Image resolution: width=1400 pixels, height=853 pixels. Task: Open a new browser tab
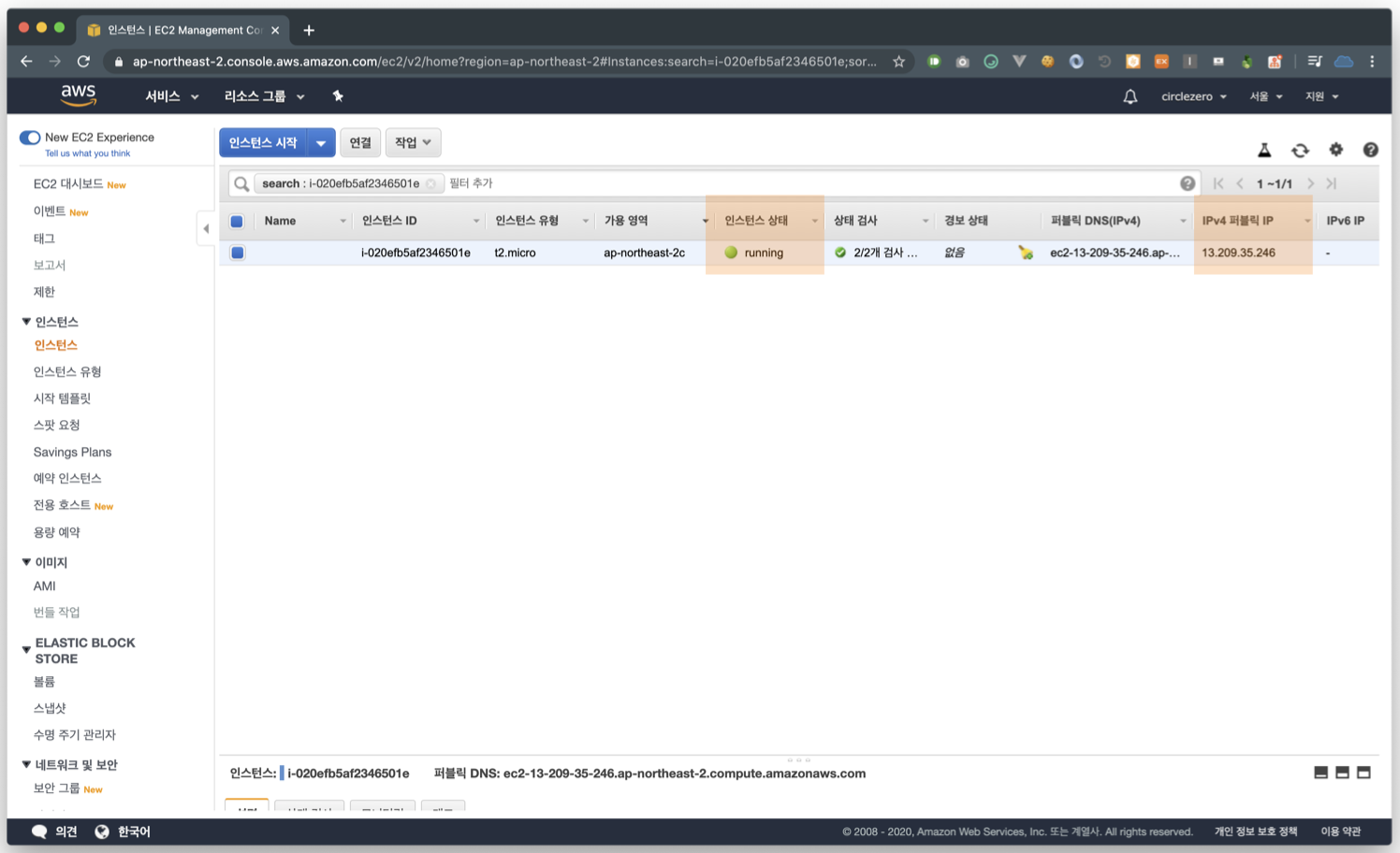point(309,30)
